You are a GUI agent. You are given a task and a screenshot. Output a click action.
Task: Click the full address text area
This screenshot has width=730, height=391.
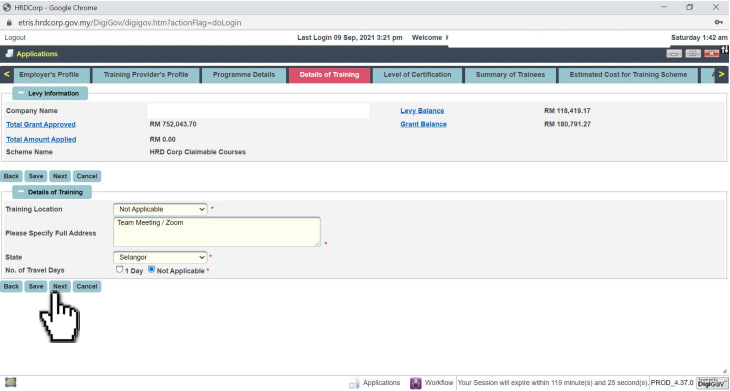(217, 231)
